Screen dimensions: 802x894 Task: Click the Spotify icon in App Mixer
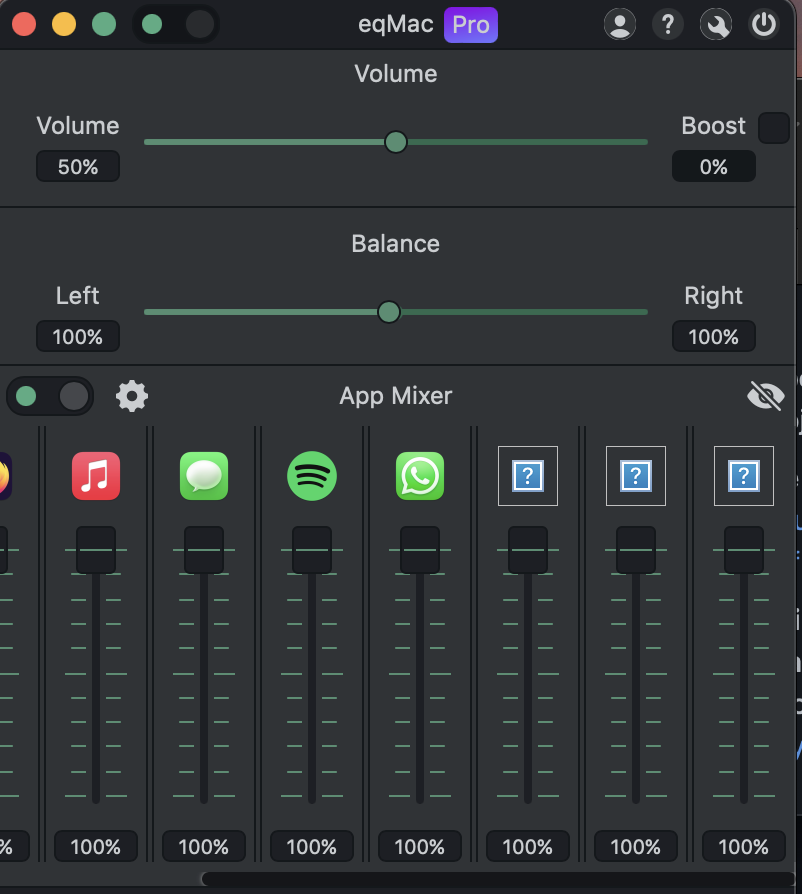coord(311,476)
